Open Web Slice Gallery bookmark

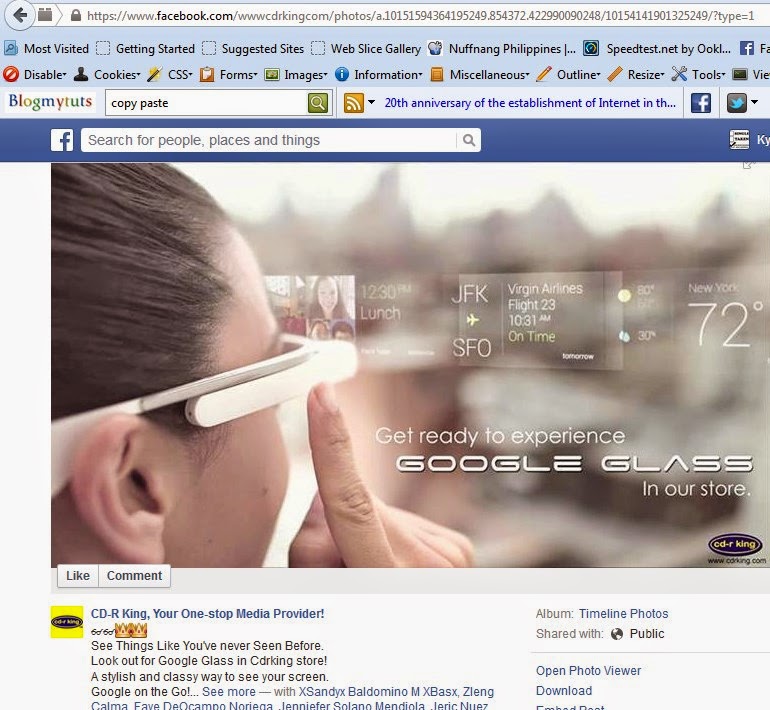(x=366, y=49)
